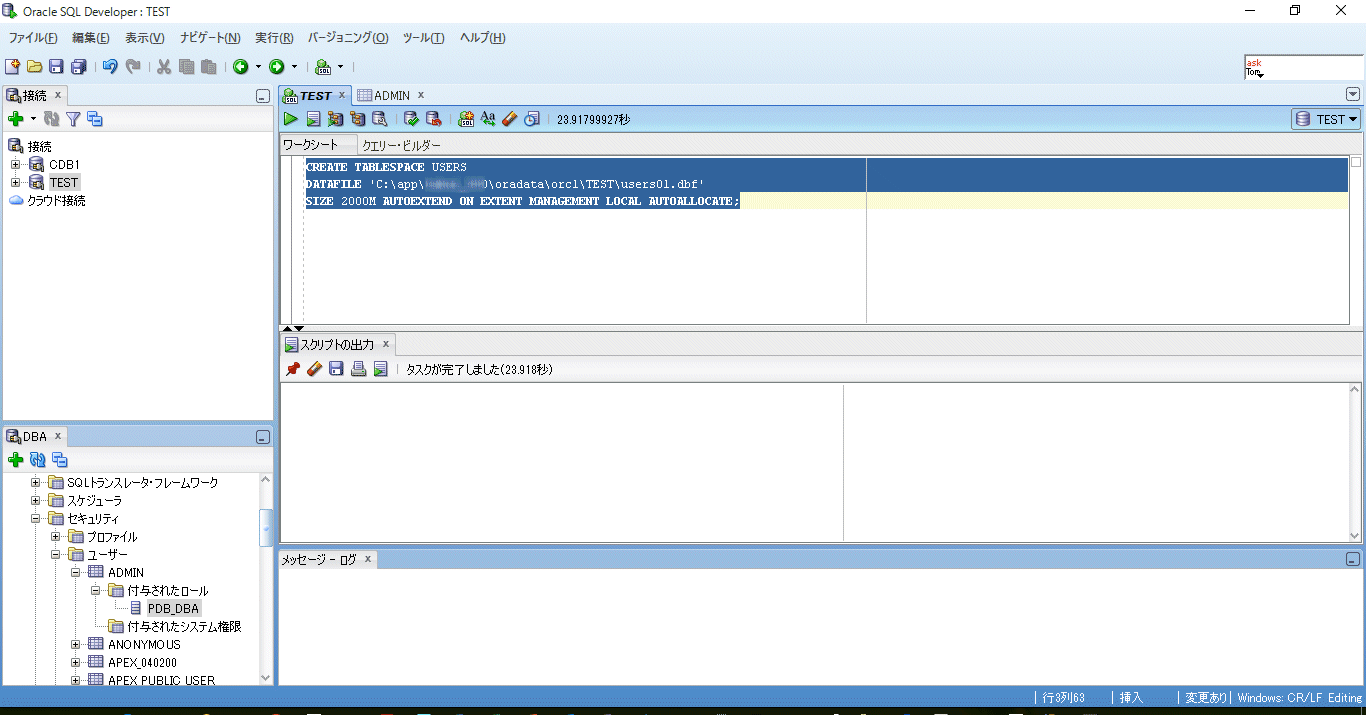Screen dimensions: 1366x715
Task: Click the Run Script icon in worksheet toolbar
Action: pyautogui.click(x=313, y=119)
